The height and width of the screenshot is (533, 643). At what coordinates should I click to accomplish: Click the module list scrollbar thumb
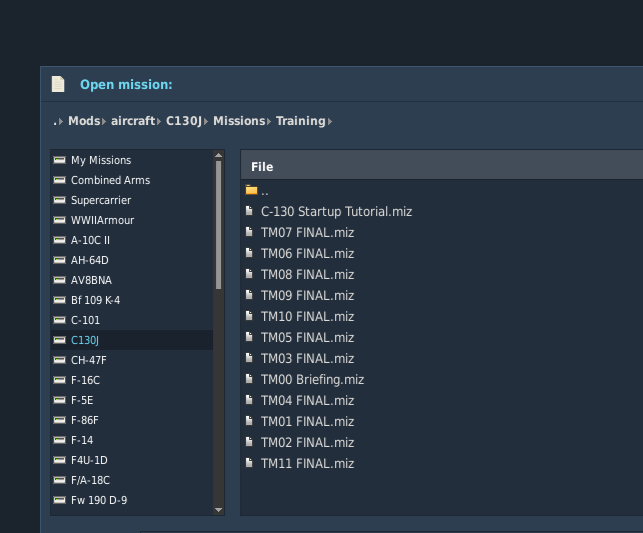tap(219, 225)
